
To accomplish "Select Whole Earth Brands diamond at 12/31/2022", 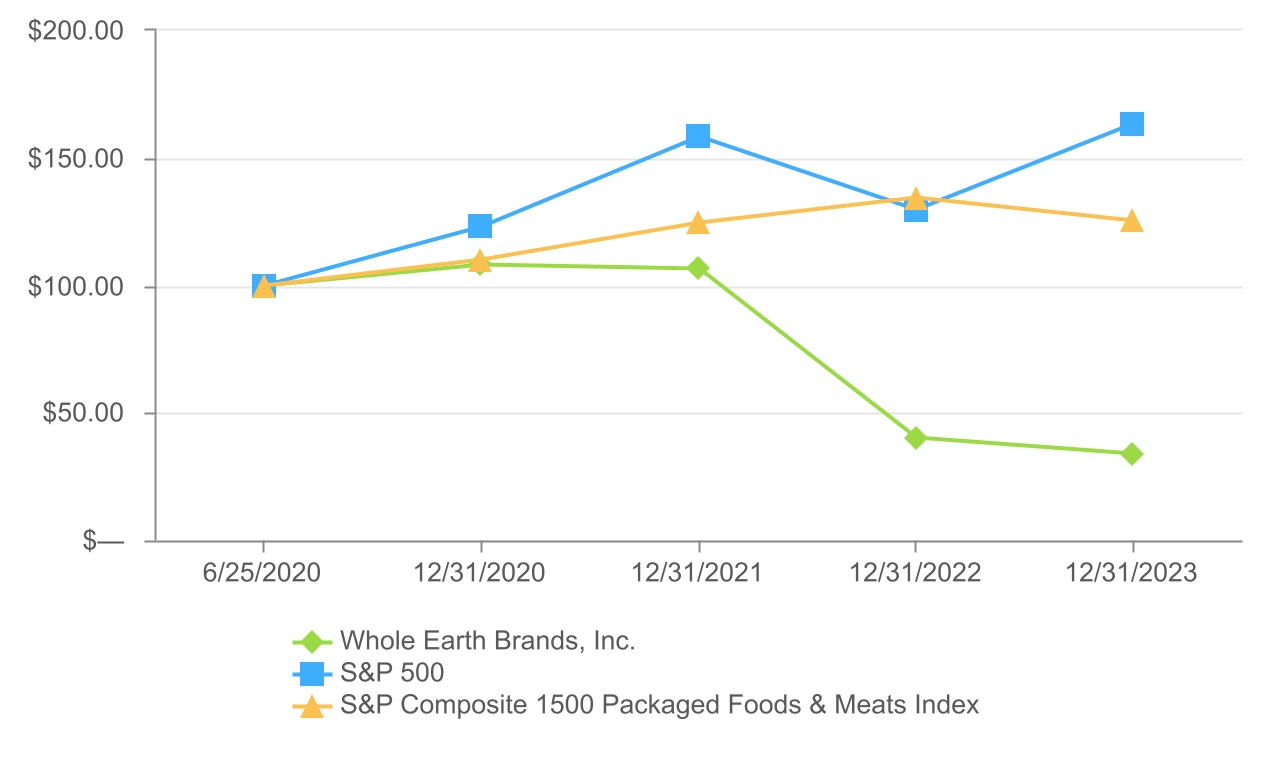I will pyautogui.click(x=915, y=438).
